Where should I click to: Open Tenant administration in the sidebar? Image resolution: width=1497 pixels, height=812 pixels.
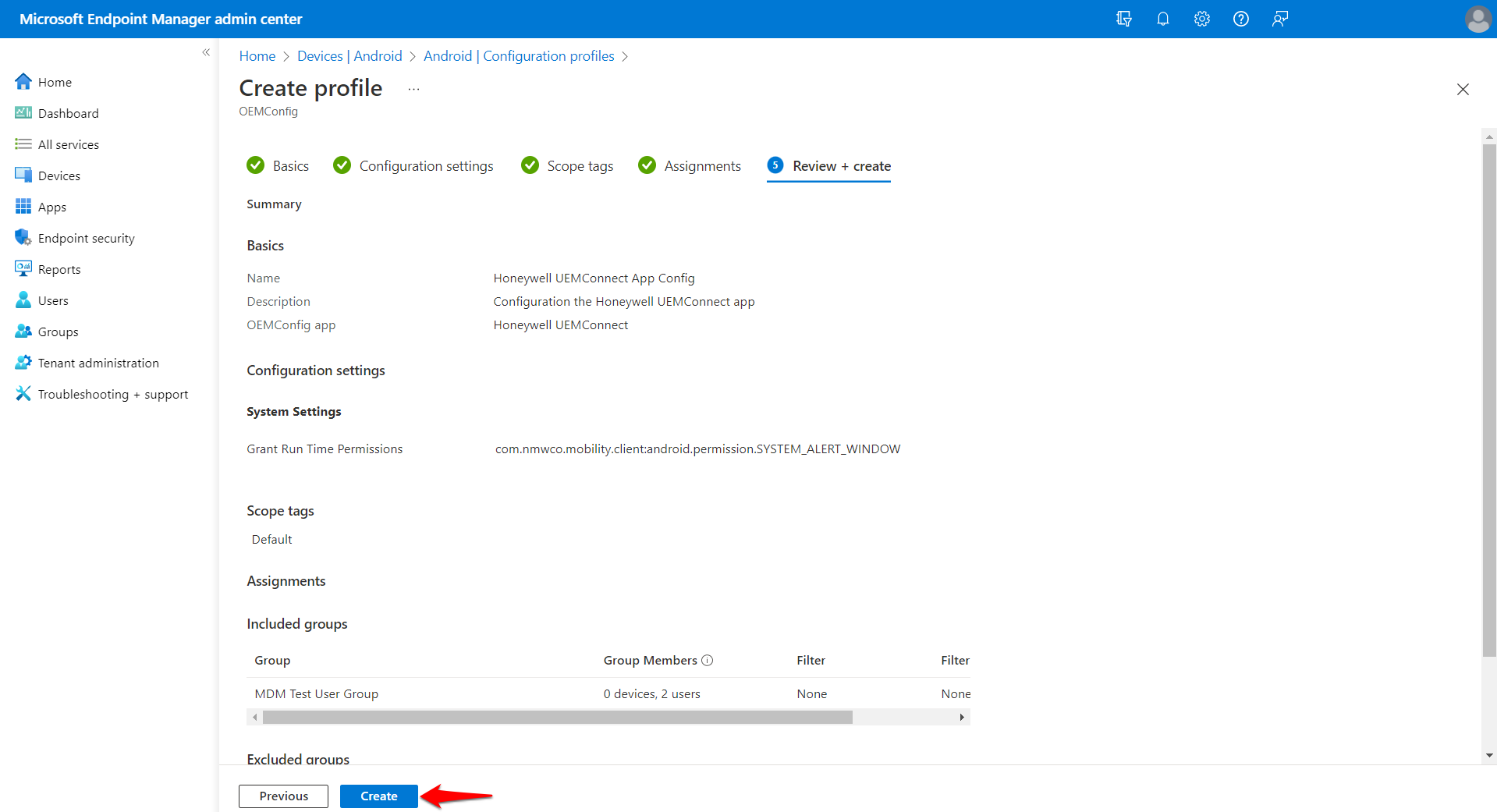point(98,363)
